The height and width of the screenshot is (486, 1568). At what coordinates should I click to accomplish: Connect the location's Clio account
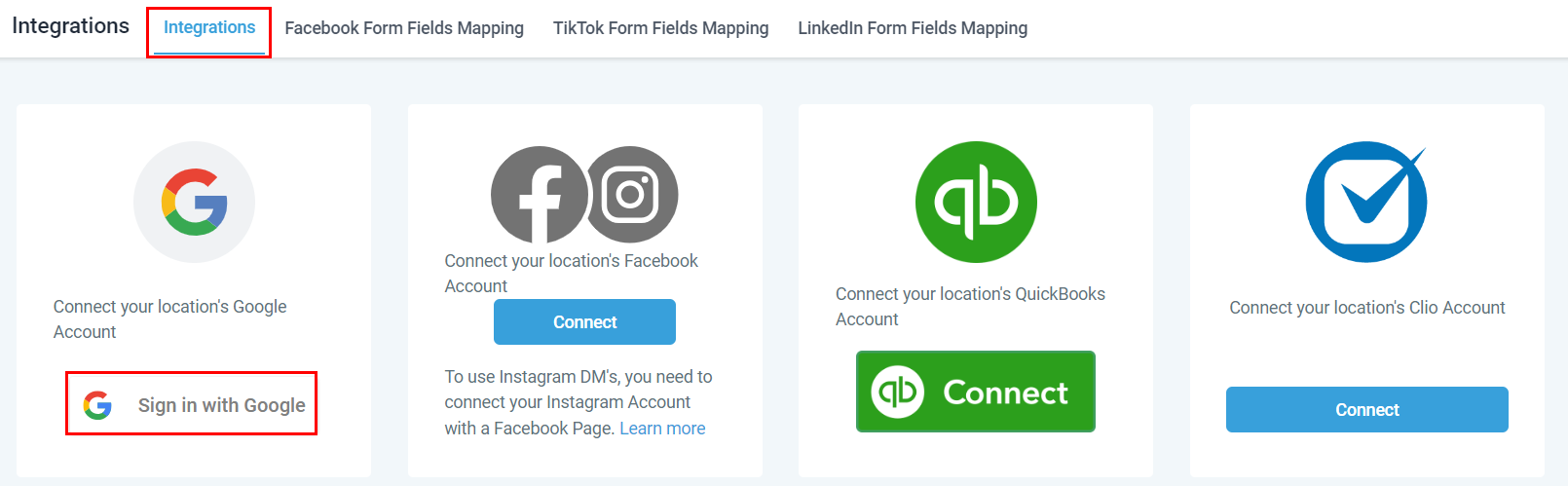pos(1366,410)
